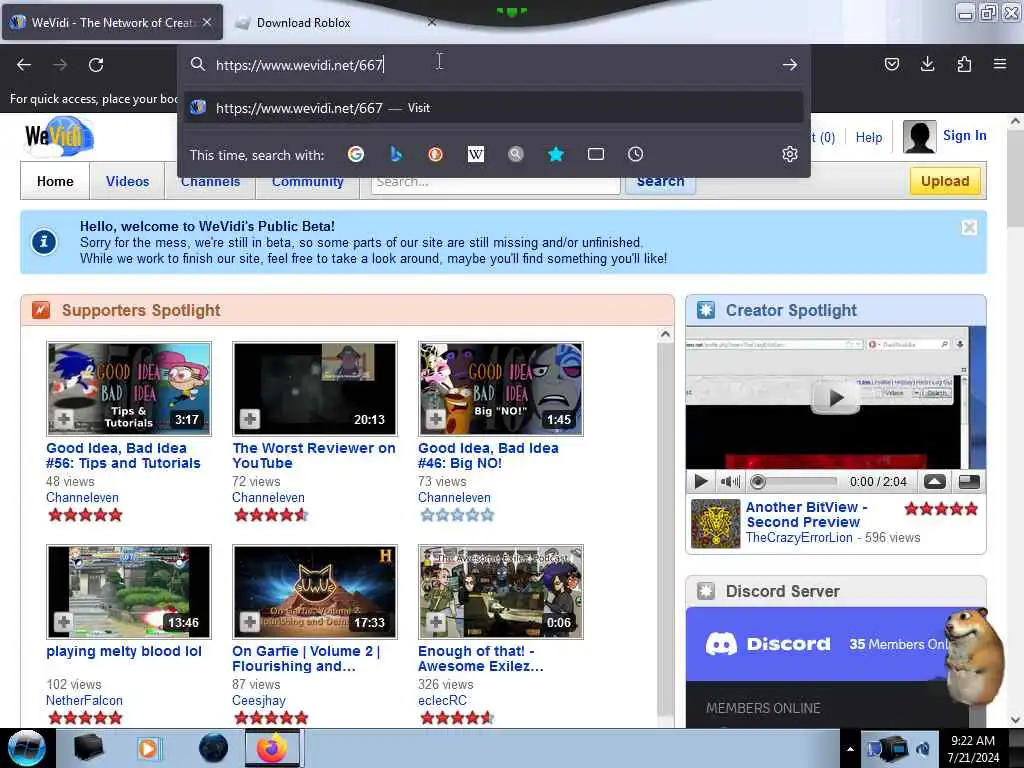Dismiss the Public Beta welcome banner

tap(969, 227)
